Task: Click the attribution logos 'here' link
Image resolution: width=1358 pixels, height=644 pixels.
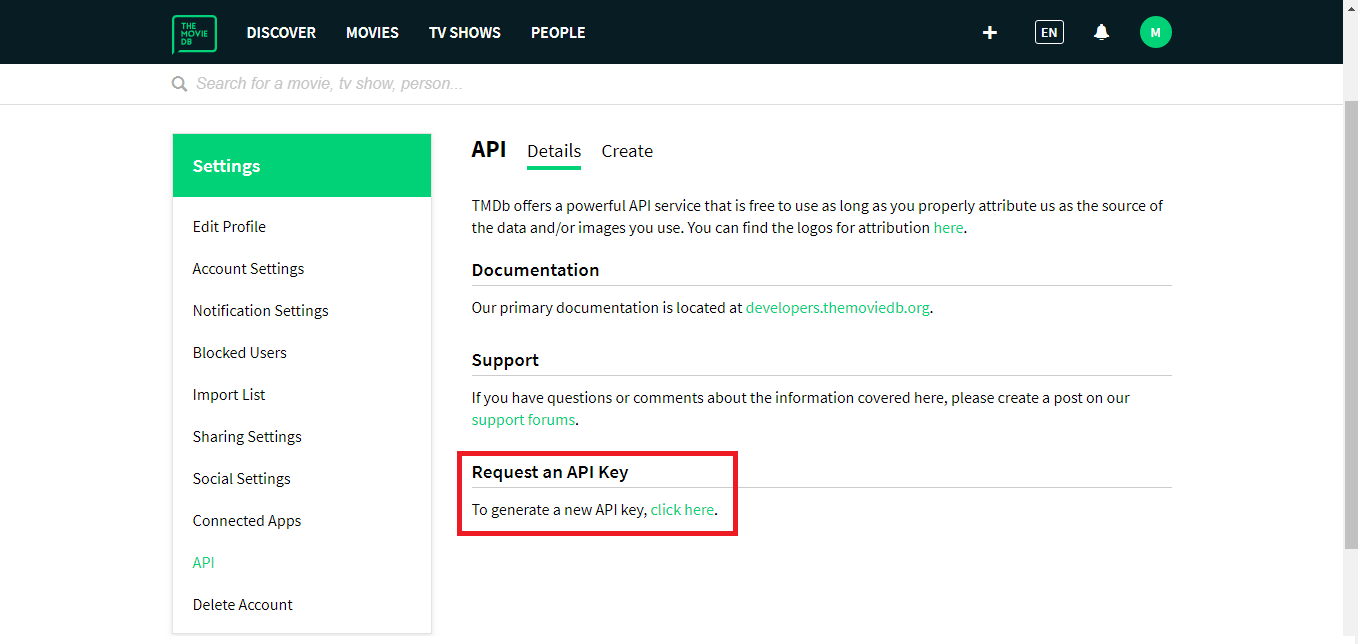Action: (948, 228)
